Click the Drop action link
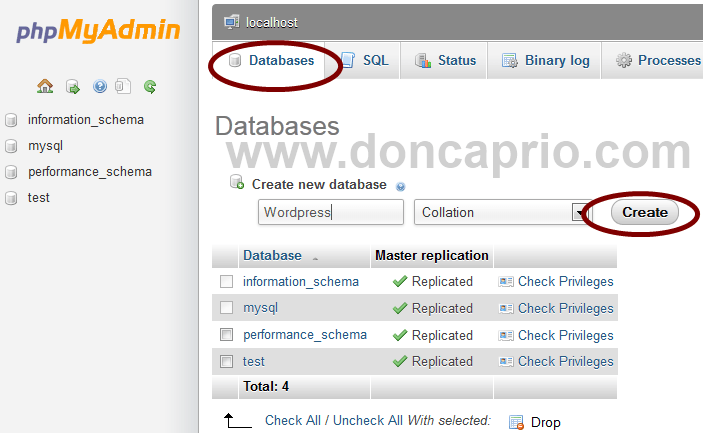Viewport: 703px width, 433px height. click(546, 422)
